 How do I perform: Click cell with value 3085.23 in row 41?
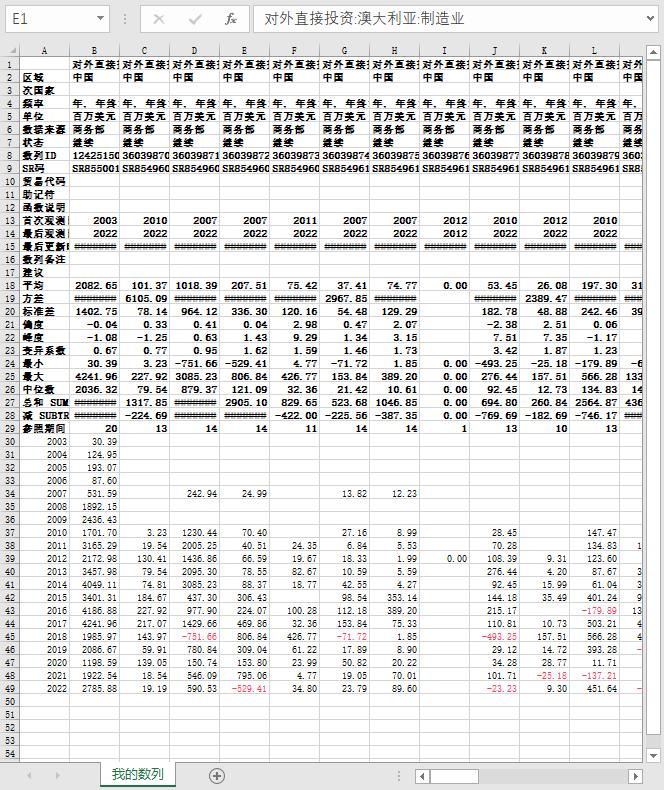tap(194, 585)
